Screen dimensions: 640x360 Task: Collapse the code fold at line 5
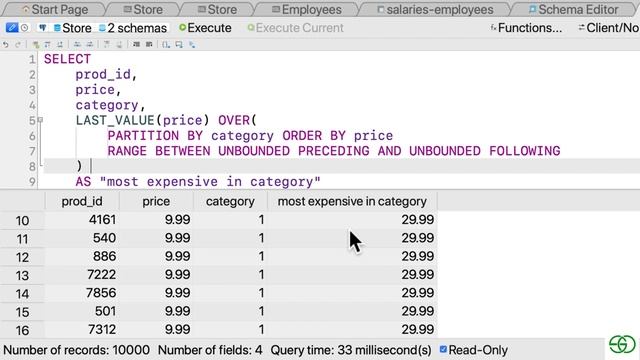(40, 120)
